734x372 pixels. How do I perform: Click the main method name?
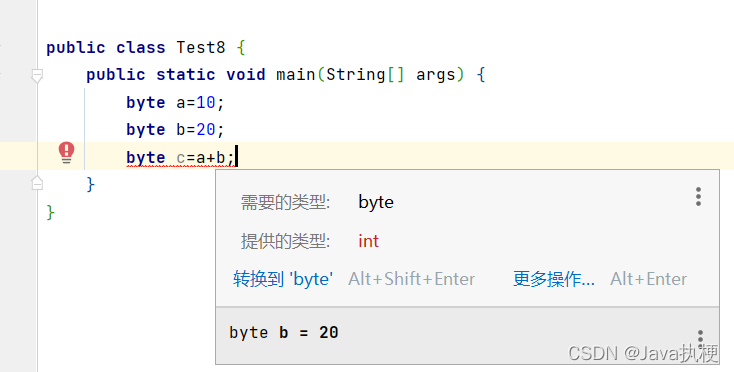click(x=295, y=74)
